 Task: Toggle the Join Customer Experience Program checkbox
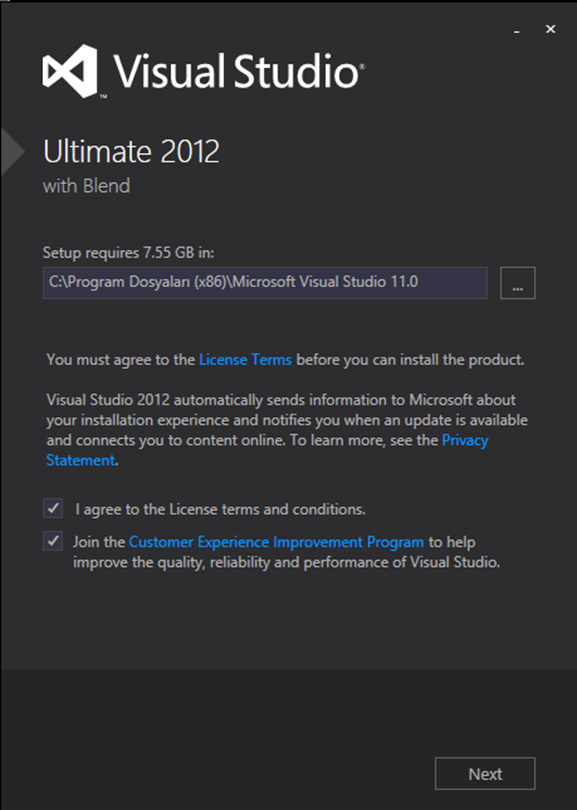[53, 541]
